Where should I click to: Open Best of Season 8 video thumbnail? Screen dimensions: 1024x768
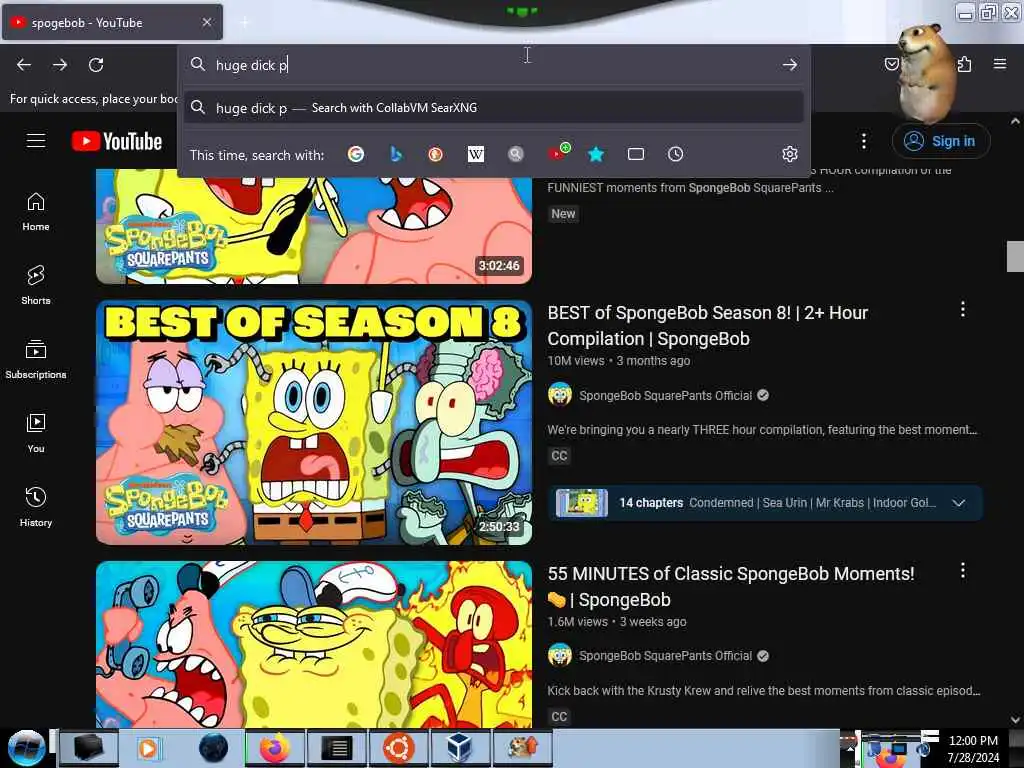(314, 423)
